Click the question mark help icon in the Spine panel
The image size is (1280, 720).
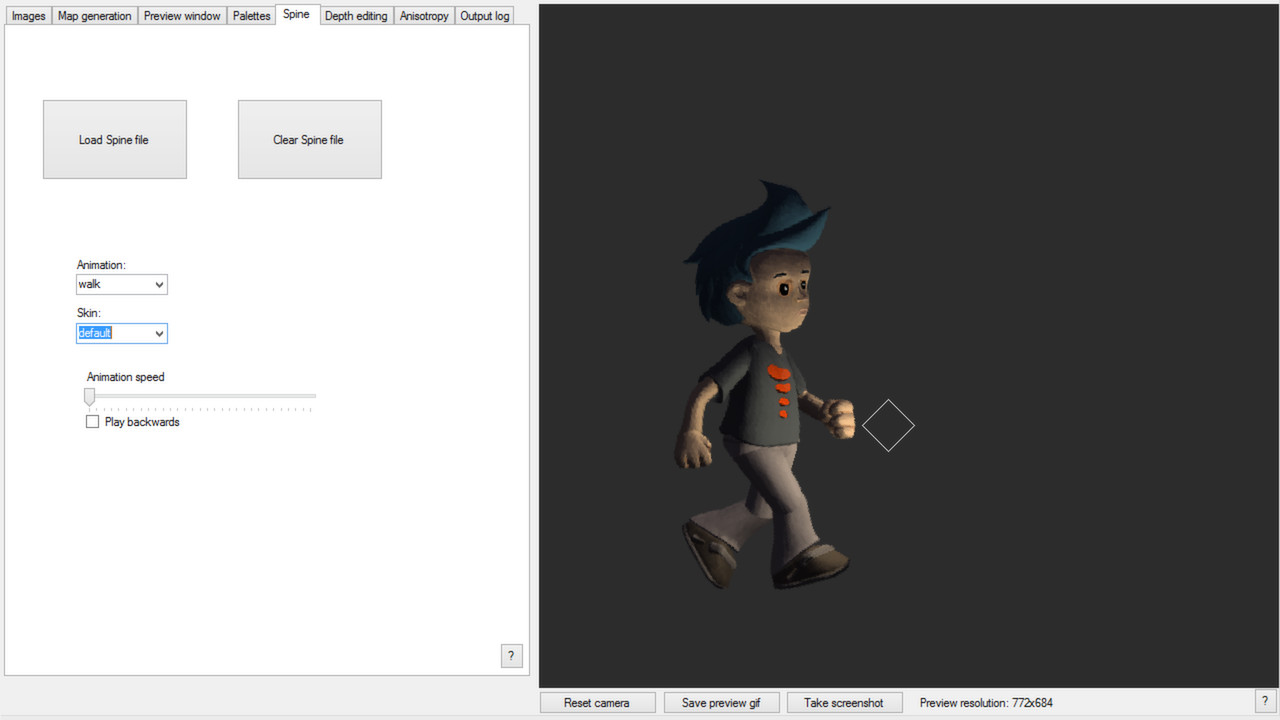(x=511, y=656)
